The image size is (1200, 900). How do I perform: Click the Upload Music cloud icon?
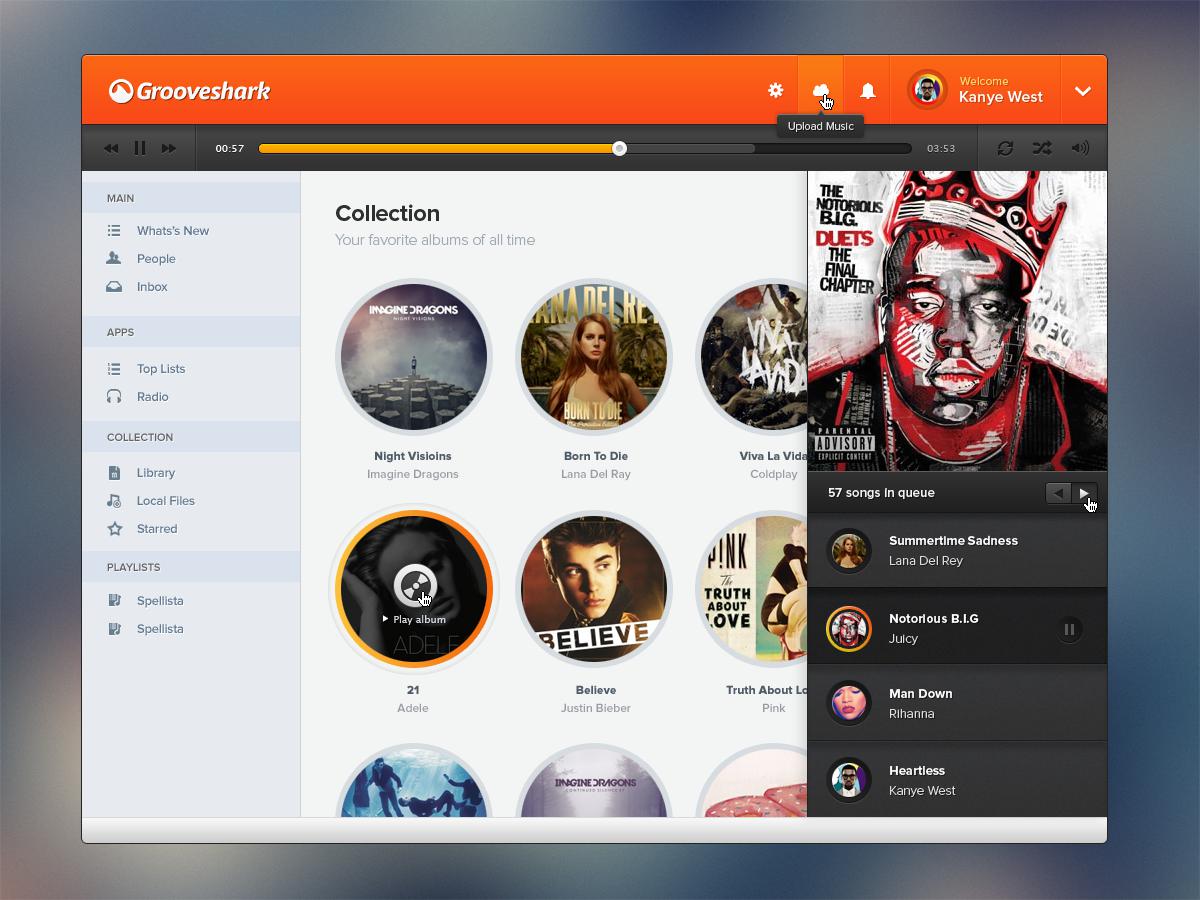[821, 91]
